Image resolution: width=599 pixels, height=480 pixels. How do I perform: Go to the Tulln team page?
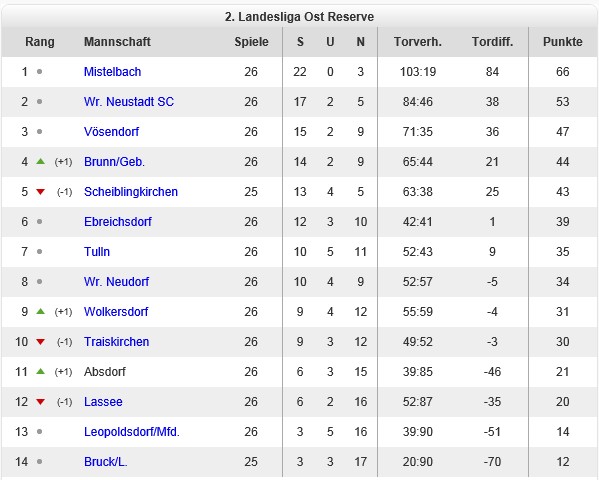(97, 251)
